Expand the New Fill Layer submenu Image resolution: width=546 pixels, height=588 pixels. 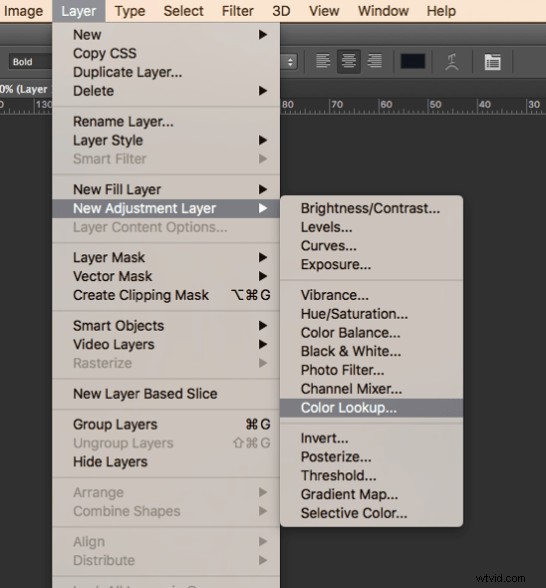[166, 189]
